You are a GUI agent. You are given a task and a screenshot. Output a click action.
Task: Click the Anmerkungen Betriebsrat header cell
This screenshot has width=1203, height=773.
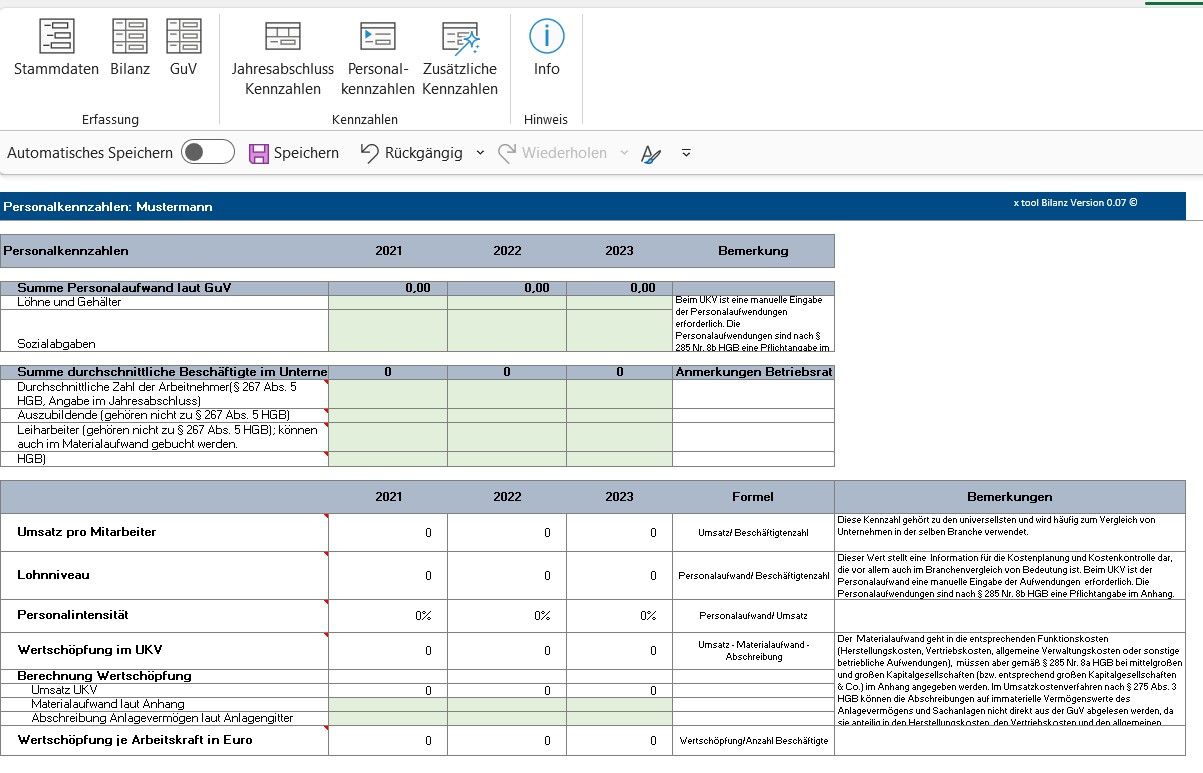tap(753, 372)
